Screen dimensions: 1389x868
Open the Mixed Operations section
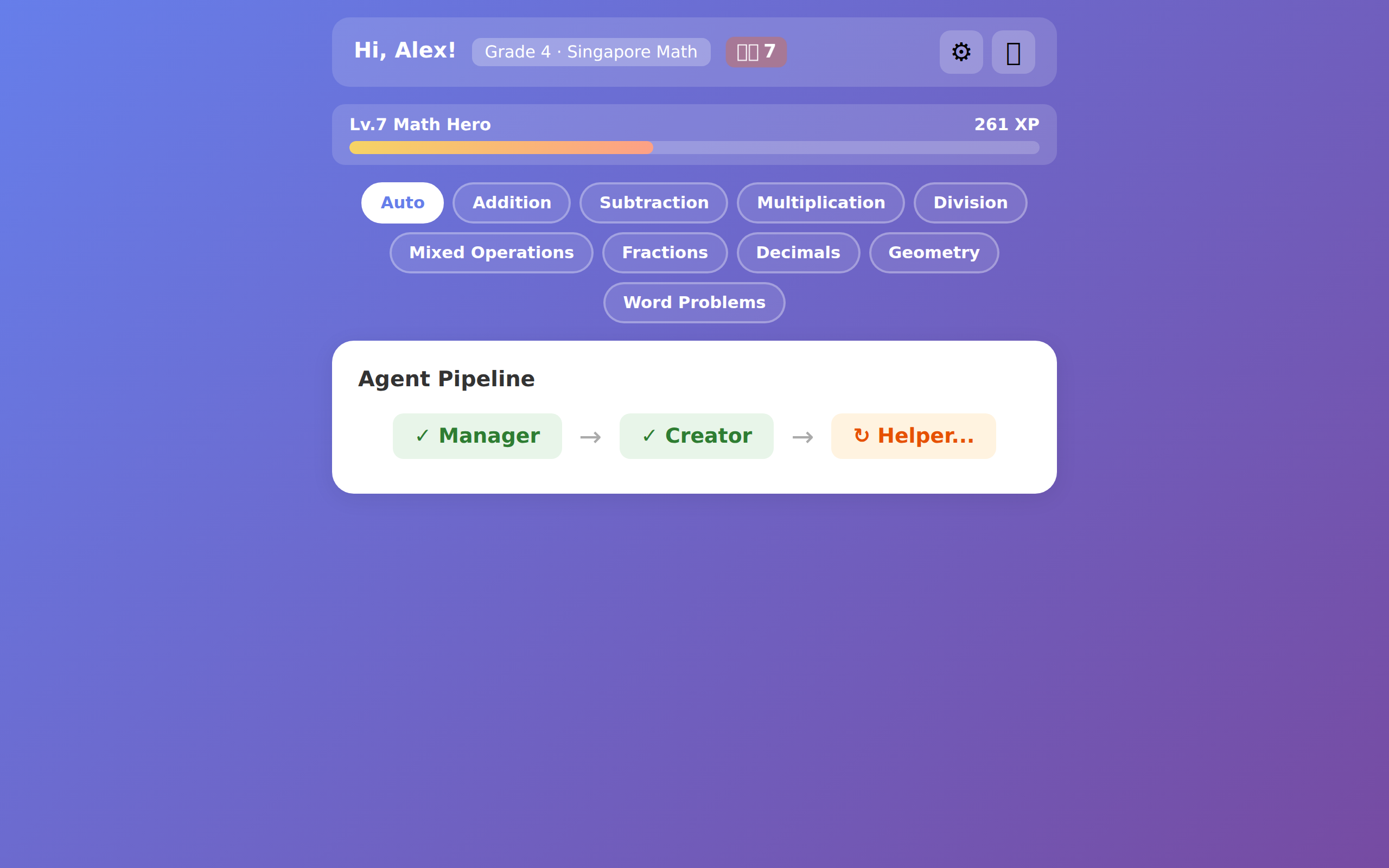(490, 253)
